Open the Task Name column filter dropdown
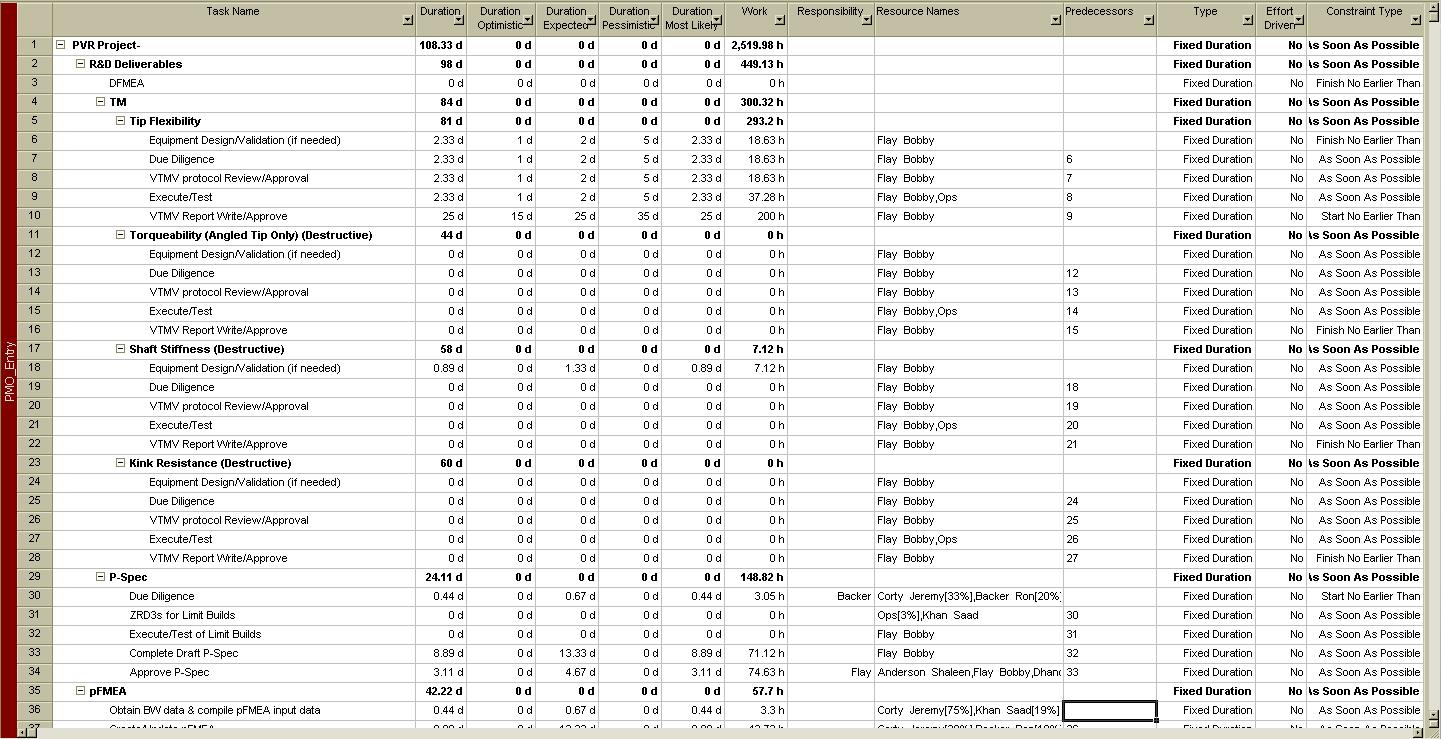The image size is (1441, 739). click(407, 20)
